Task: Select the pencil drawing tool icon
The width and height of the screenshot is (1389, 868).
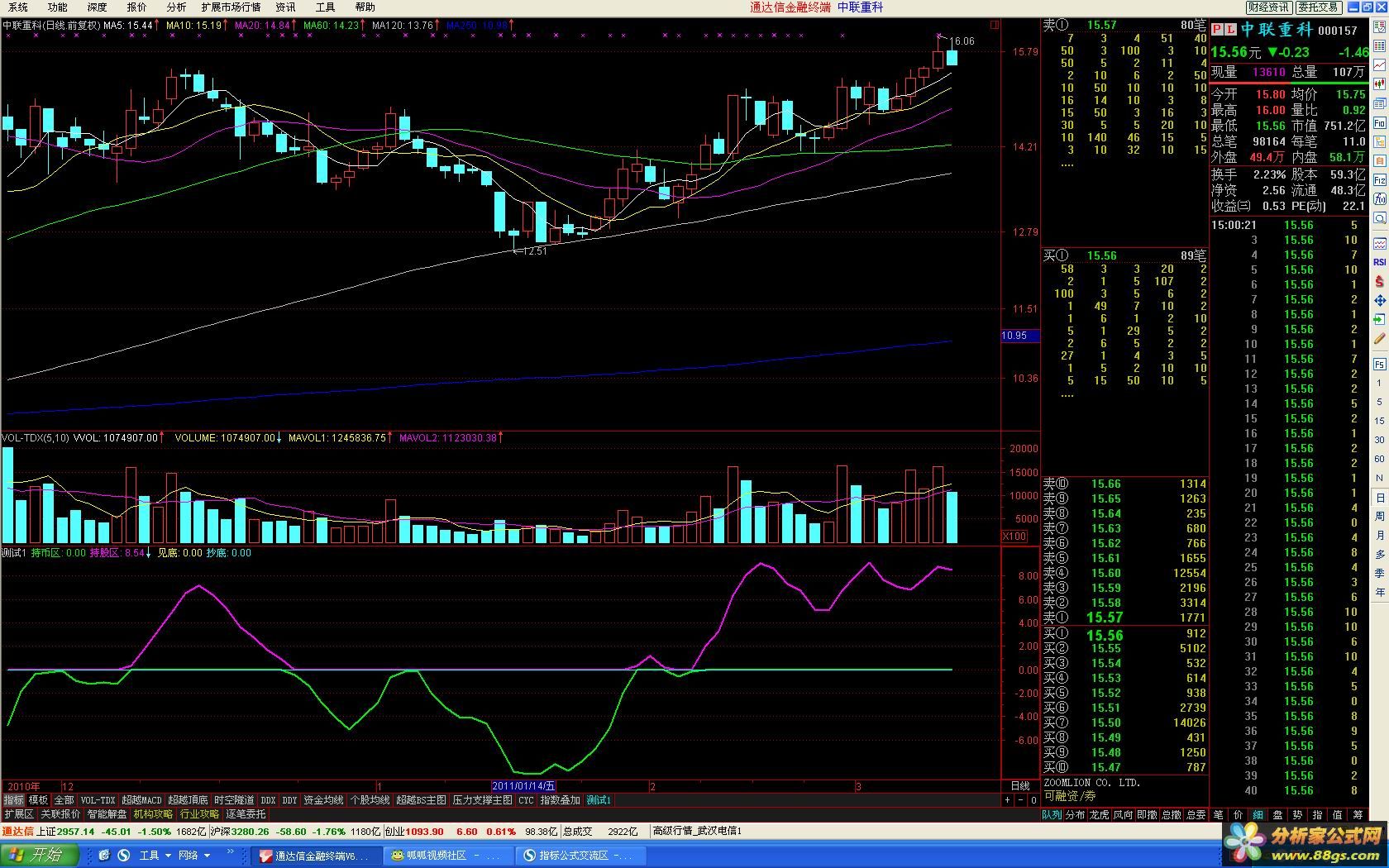Action: (x=1380, y=339)
